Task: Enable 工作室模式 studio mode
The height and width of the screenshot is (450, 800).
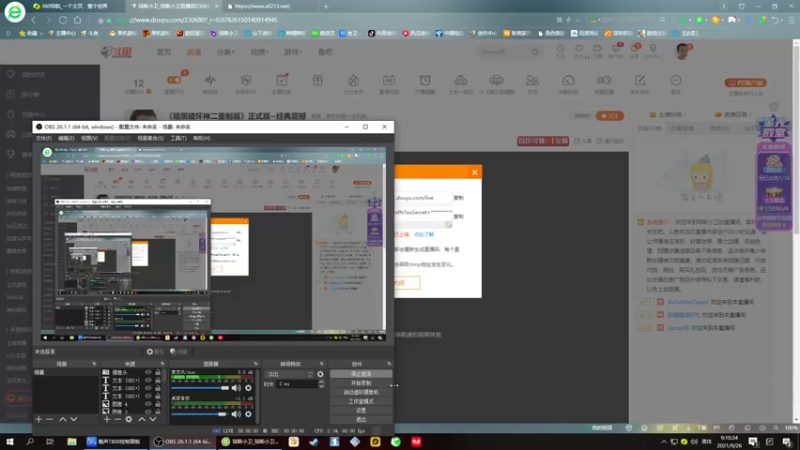Action: [361, 402]
